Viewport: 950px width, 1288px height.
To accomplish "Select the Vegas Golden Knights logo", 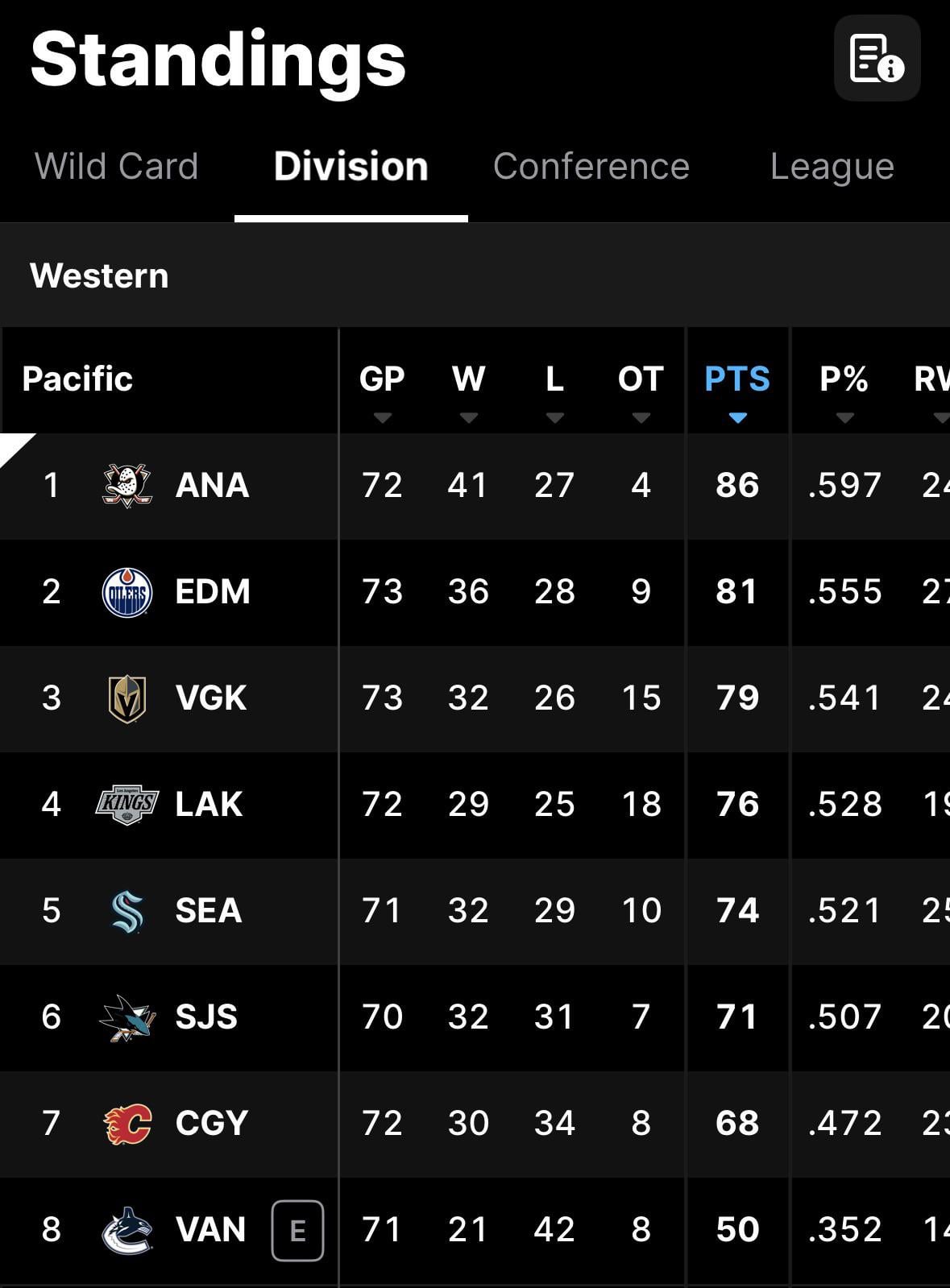I will 127,698.
